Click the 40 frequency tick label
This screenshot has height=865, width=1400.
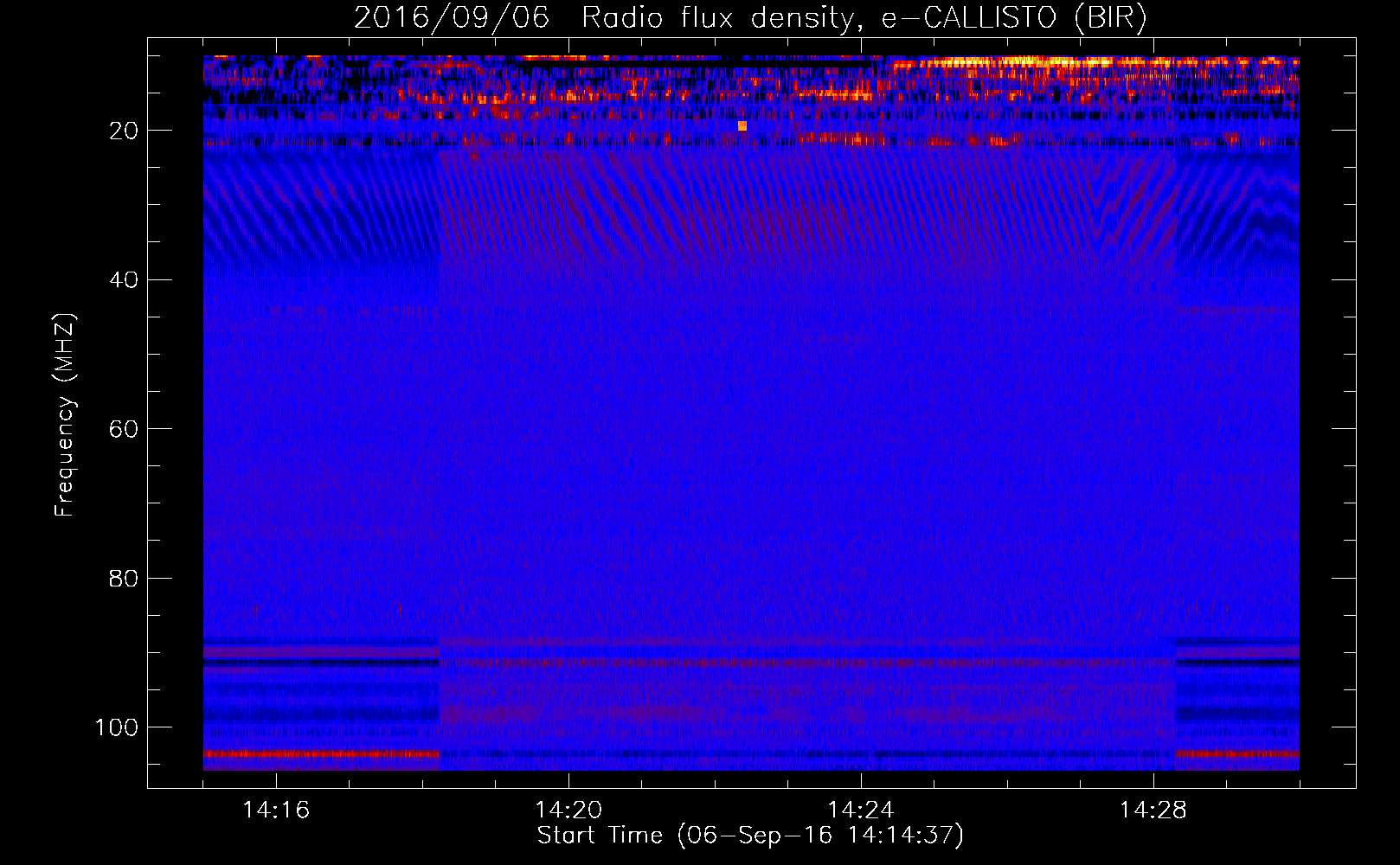tap(124, 280)
